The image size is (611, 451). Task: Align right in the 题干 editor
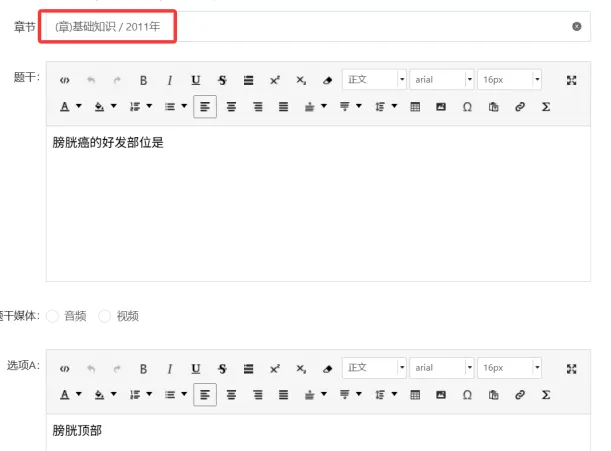click(x=258, y=106)
